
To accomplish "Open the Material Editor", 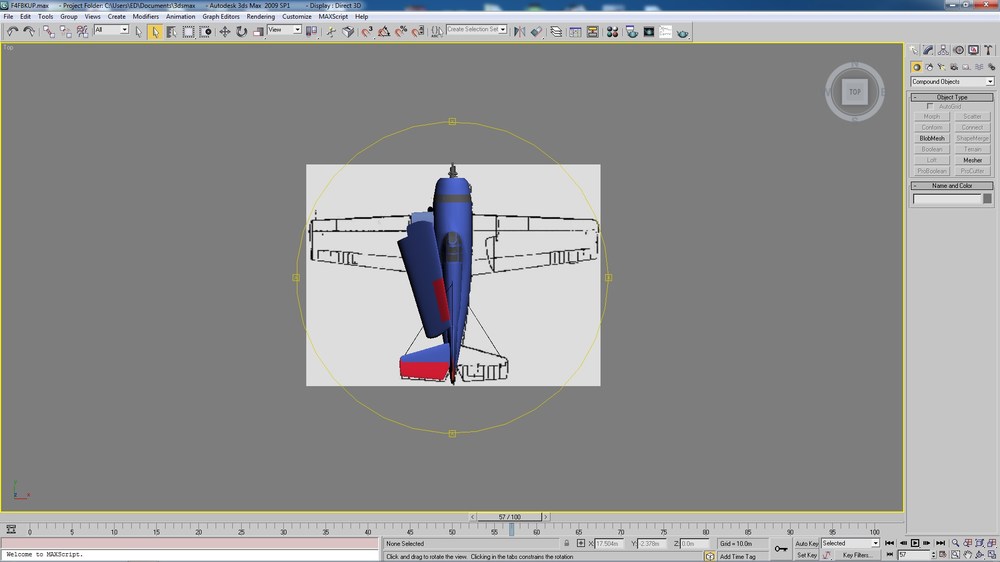I will [612, 31].
